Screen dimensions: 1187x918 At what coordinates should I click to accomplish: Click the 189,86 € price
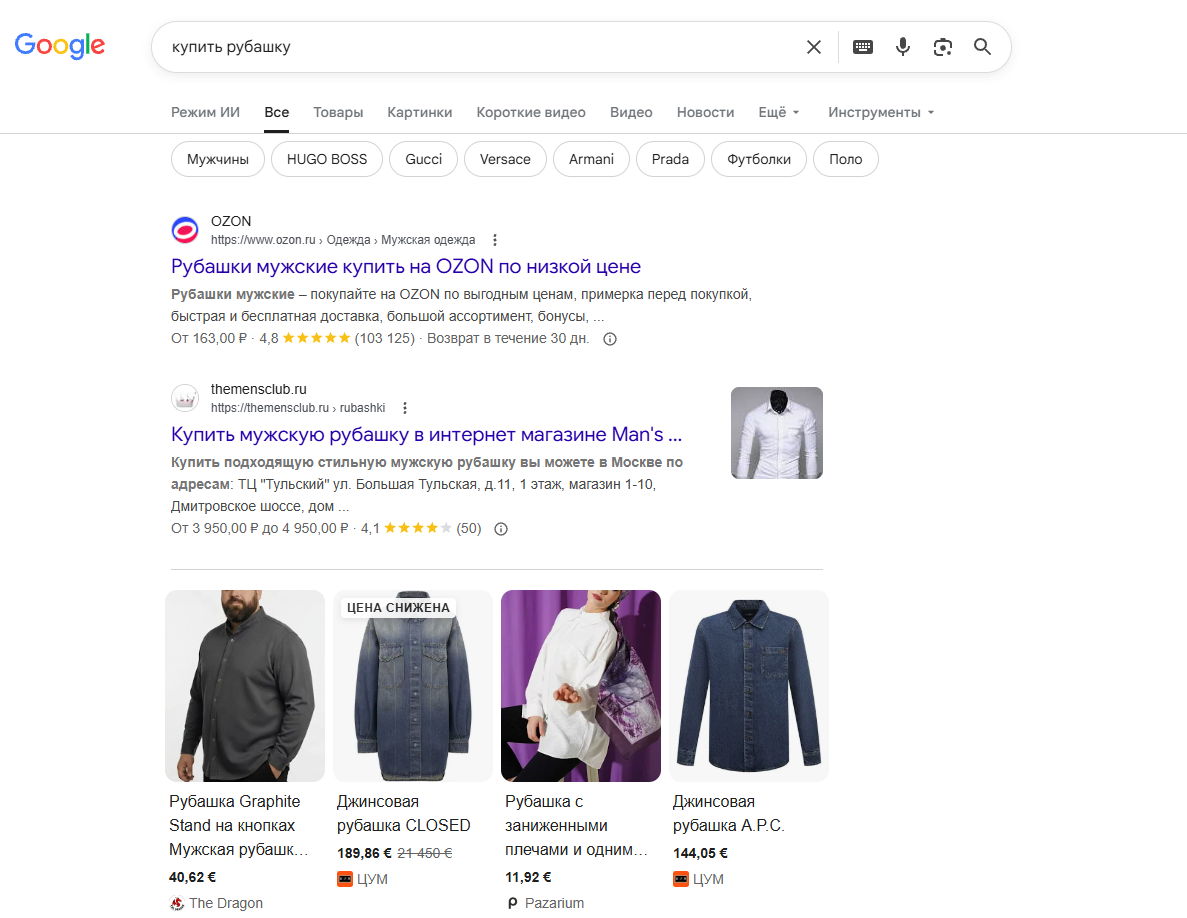coord(364,853)
